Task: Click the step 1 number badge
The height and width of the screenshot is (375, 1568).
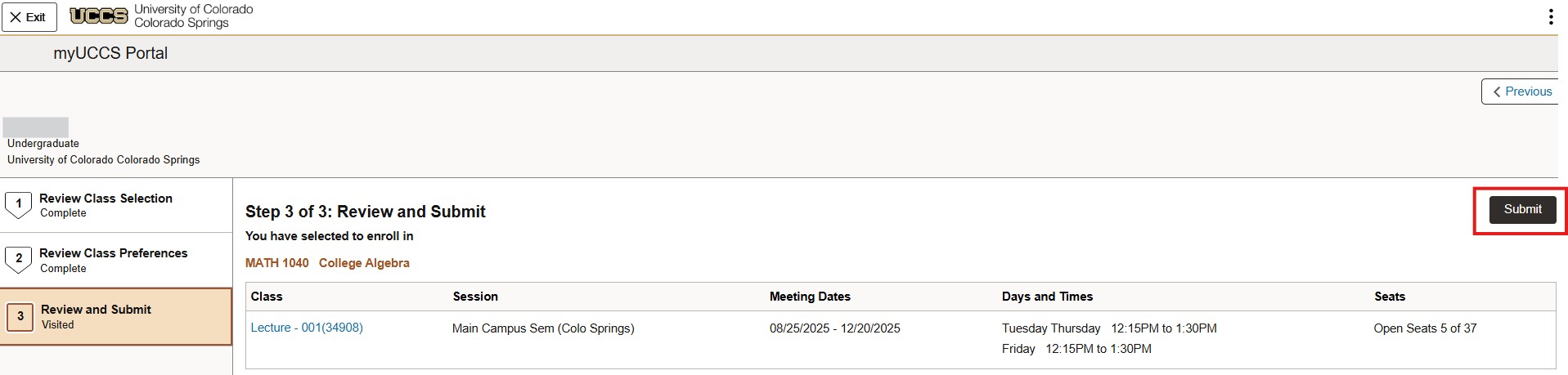Action: 19,204
